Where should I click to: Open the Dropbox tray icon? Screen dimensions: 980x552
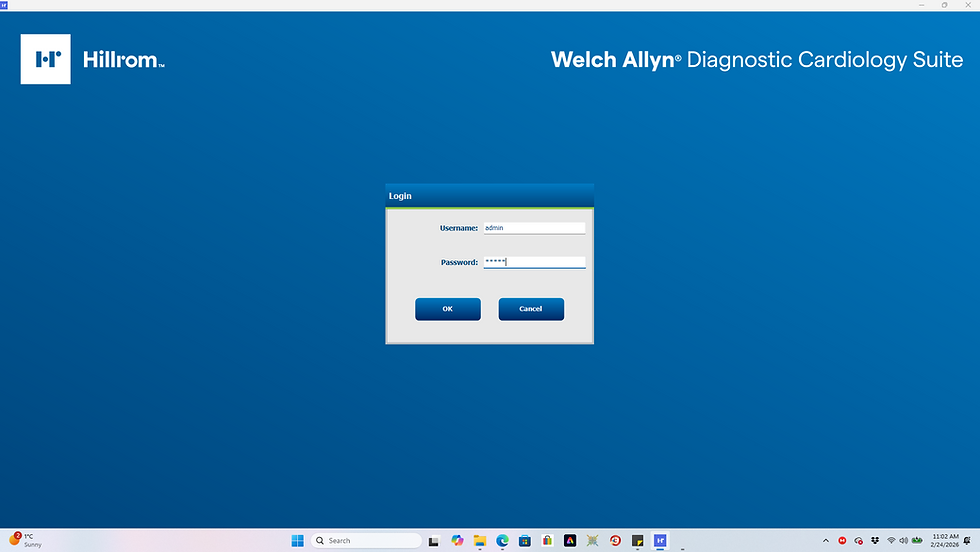coord(875,541)
